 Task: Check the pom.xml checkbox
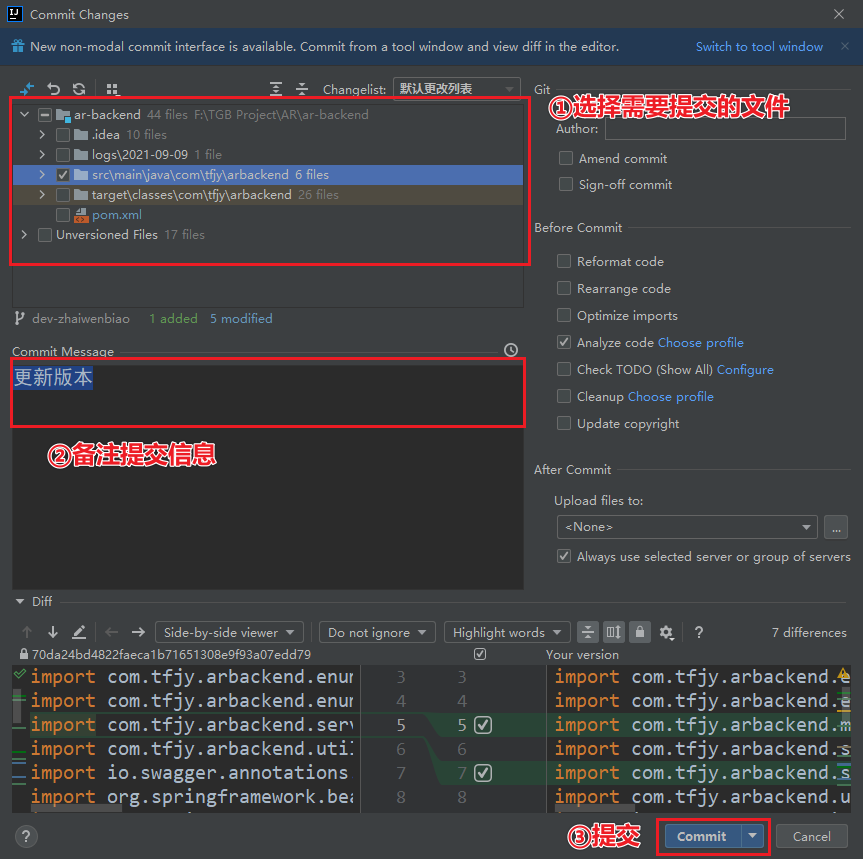[x=63, y=215]
